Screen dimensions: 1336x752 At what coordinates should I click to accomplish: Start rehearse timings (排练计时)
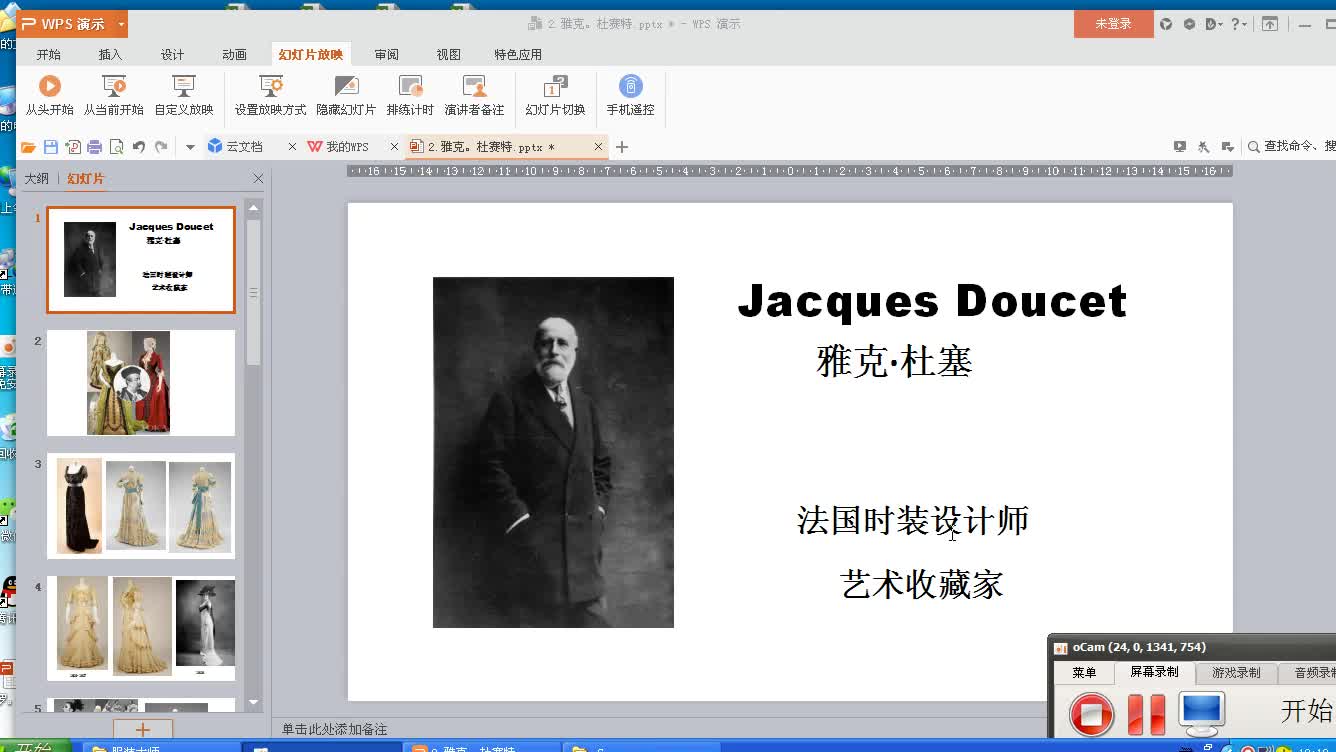tap(410, 96)
